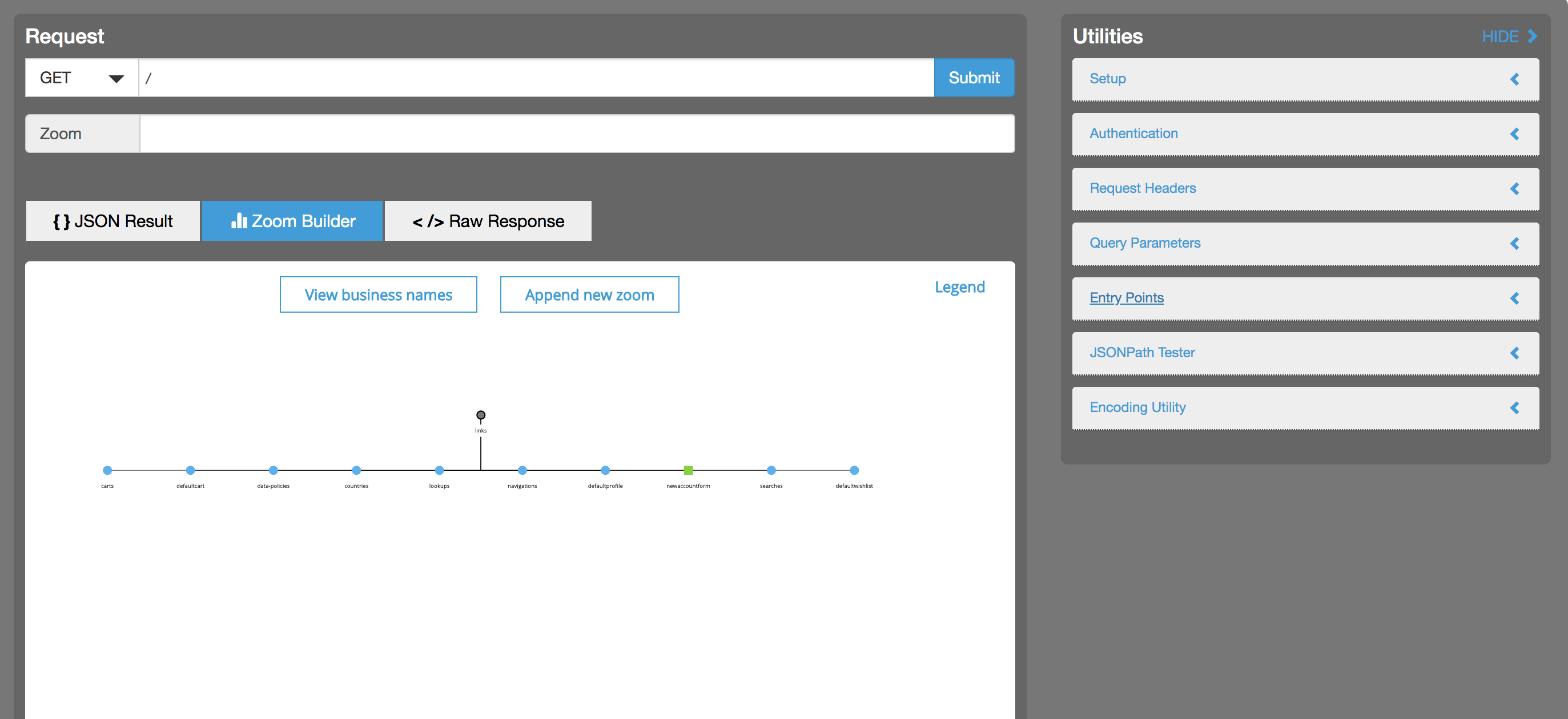Select the defaultwishlist node dot
Screen dimensions: 1568x719
click(x=854, y=470)
